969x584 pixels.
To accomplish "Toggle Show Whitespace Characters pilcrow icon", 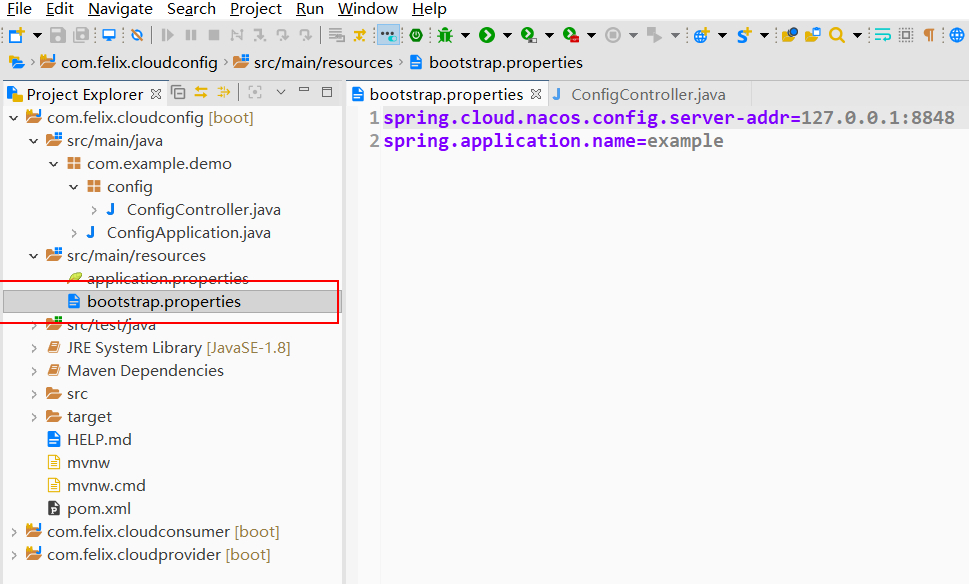I will click(929, 35).
